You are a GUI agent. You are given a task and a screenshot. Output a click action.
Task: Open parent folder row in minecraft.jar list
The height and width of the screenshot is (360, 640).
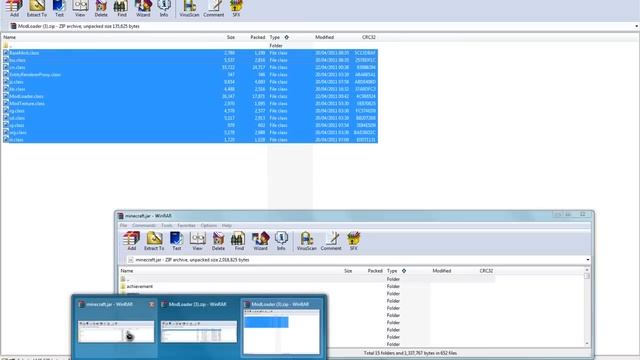(x=307, y=279)
